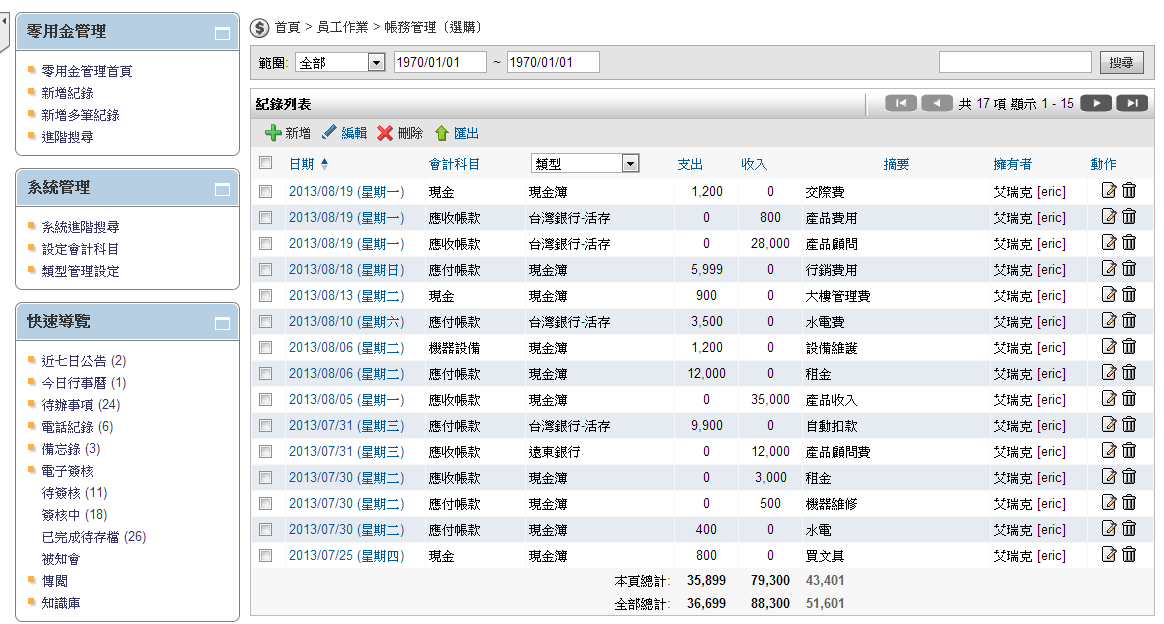Toggle the select-all header checkbox

pos(265,162)
